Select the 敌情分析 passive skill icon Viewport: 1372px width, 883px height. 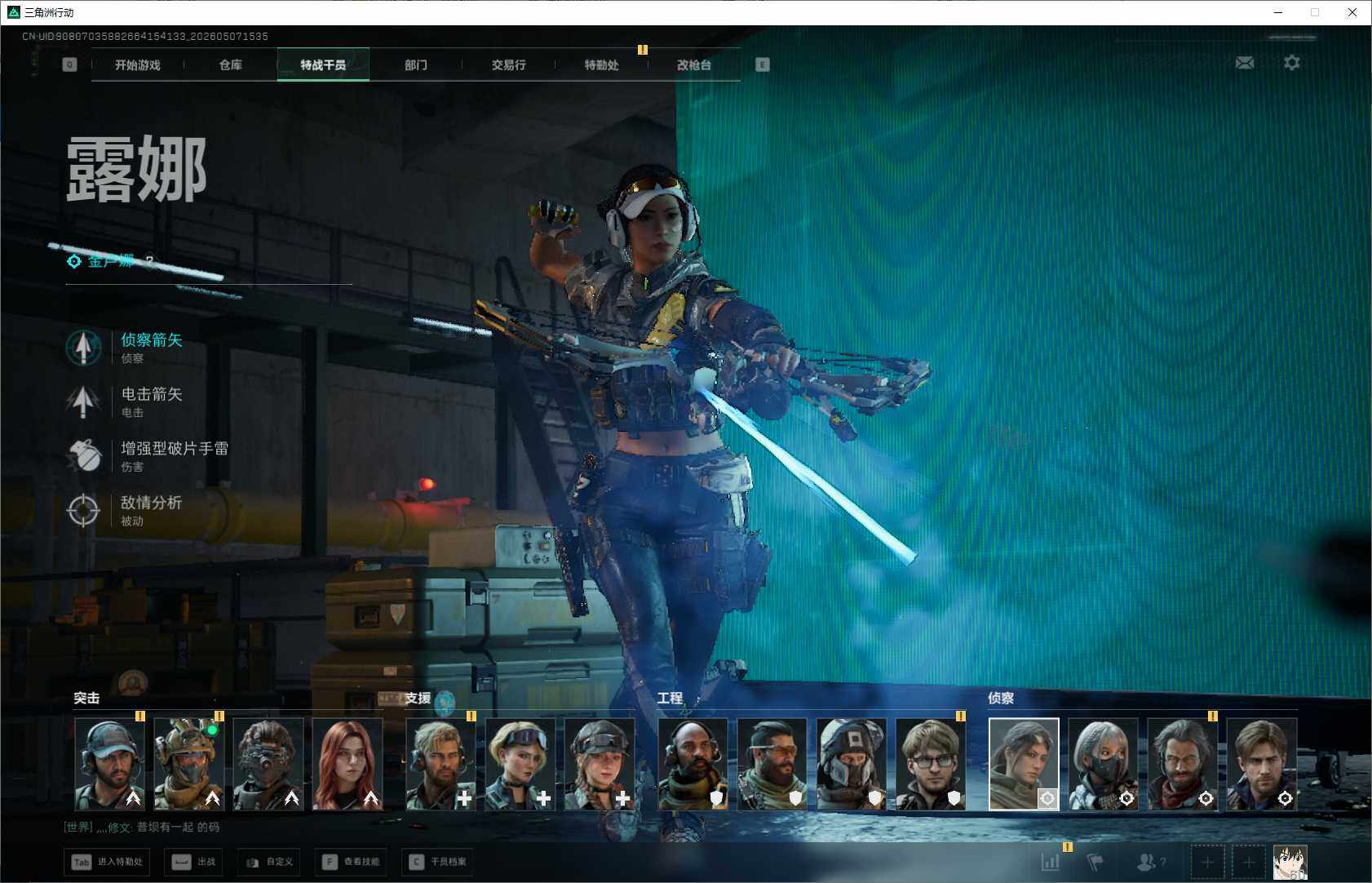coord(83,510)
